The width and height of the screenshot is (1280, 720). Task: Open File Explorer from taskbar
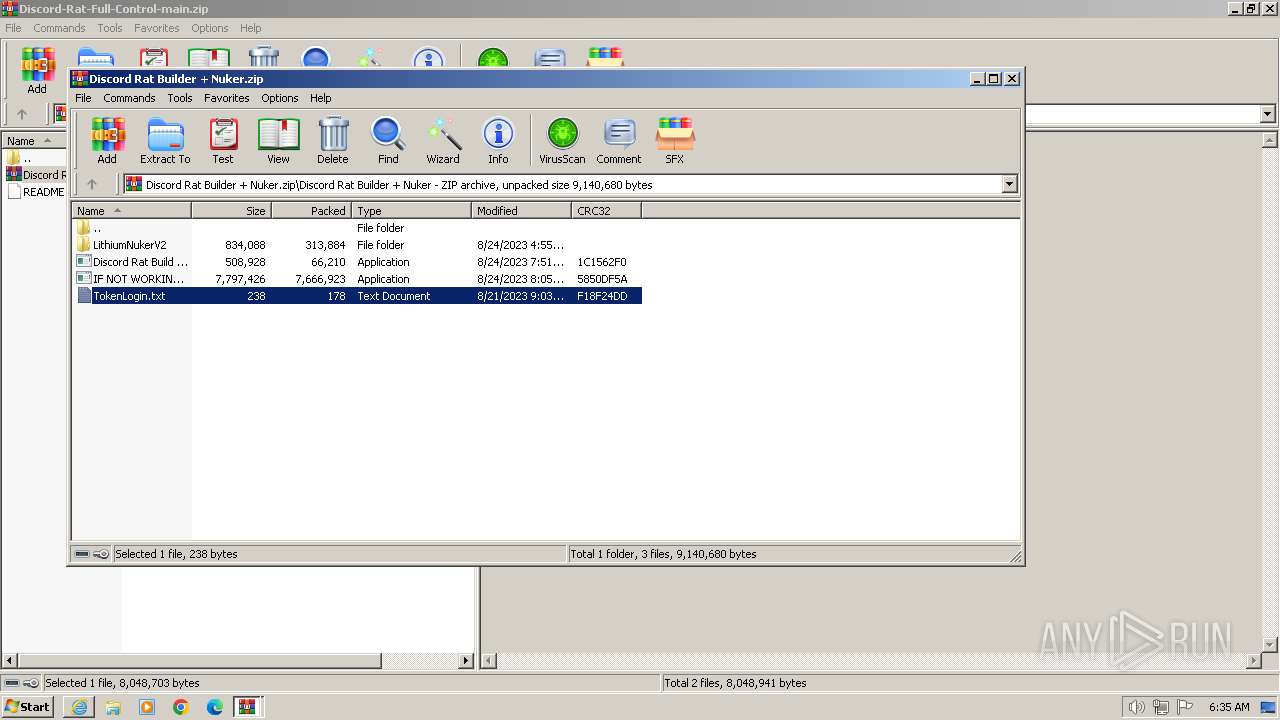(x=113, y=707)
